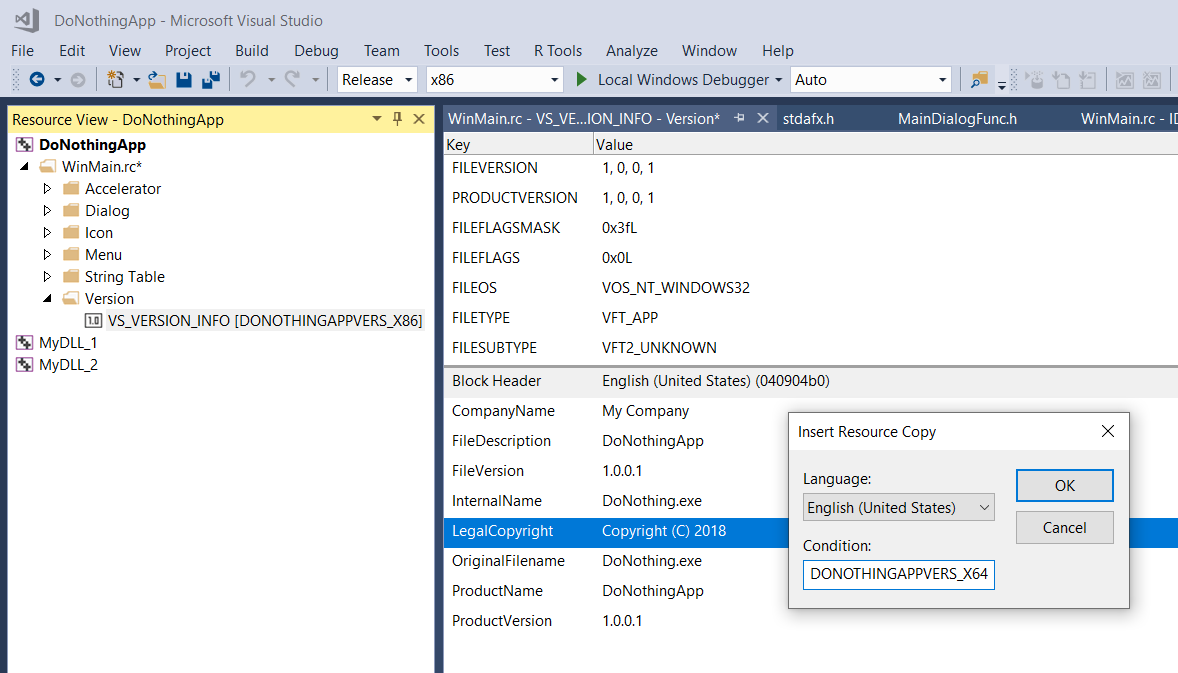Click the String Table folder icon
Image resolution: width=1178 pixels, height=673 pixels.
click(71, 276)
